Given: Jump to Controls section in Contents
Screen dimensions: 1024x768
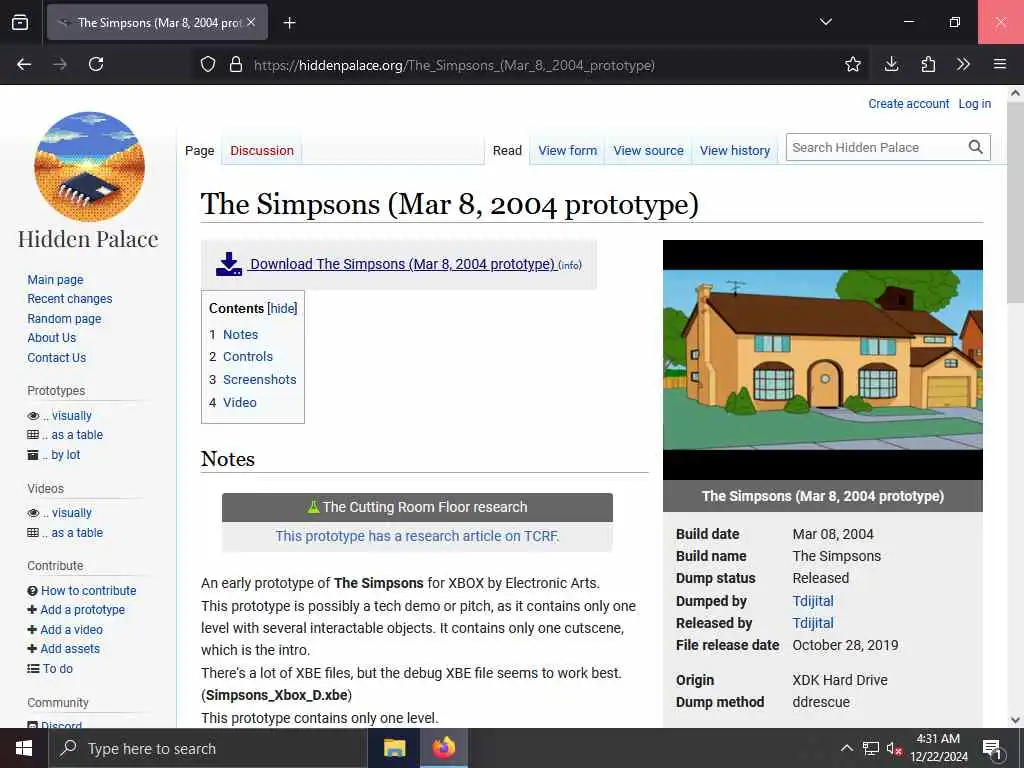Looking at the screenshot, I should coord(248,357).
